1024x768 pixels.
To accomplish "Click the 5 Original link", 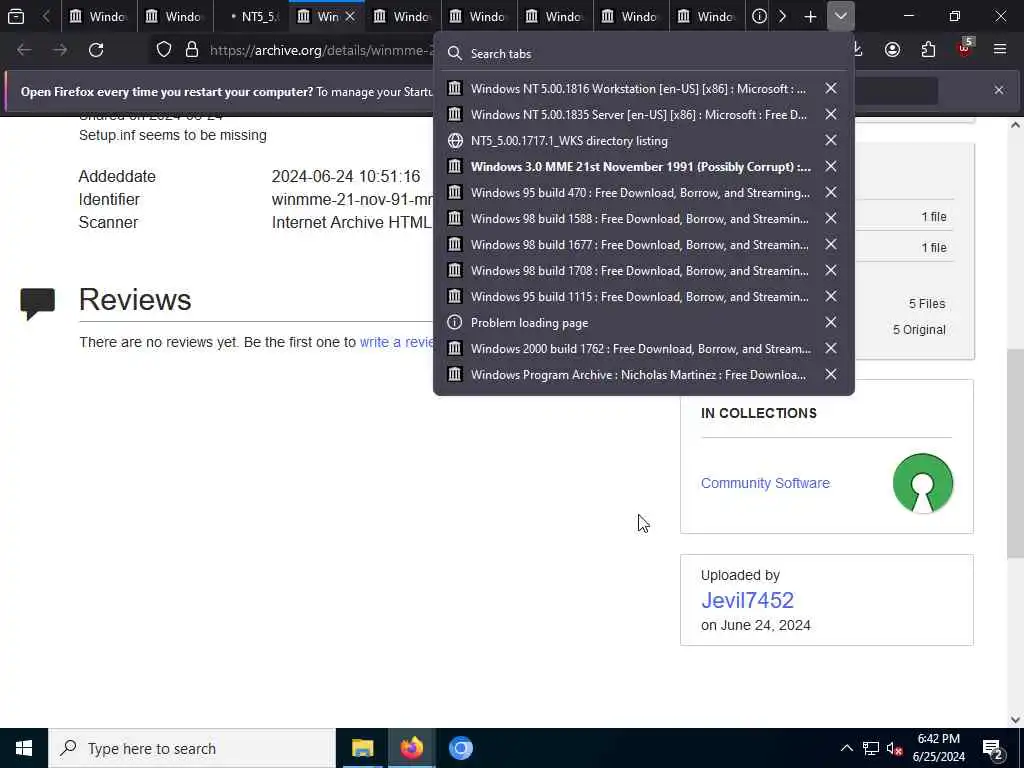I will tap(919, 330).
